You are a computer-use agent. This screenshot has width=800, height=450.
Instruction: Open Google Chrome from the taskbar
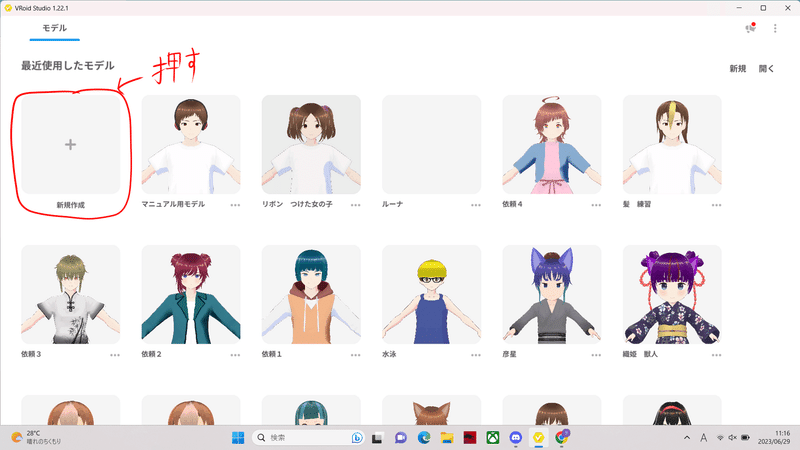562,437
